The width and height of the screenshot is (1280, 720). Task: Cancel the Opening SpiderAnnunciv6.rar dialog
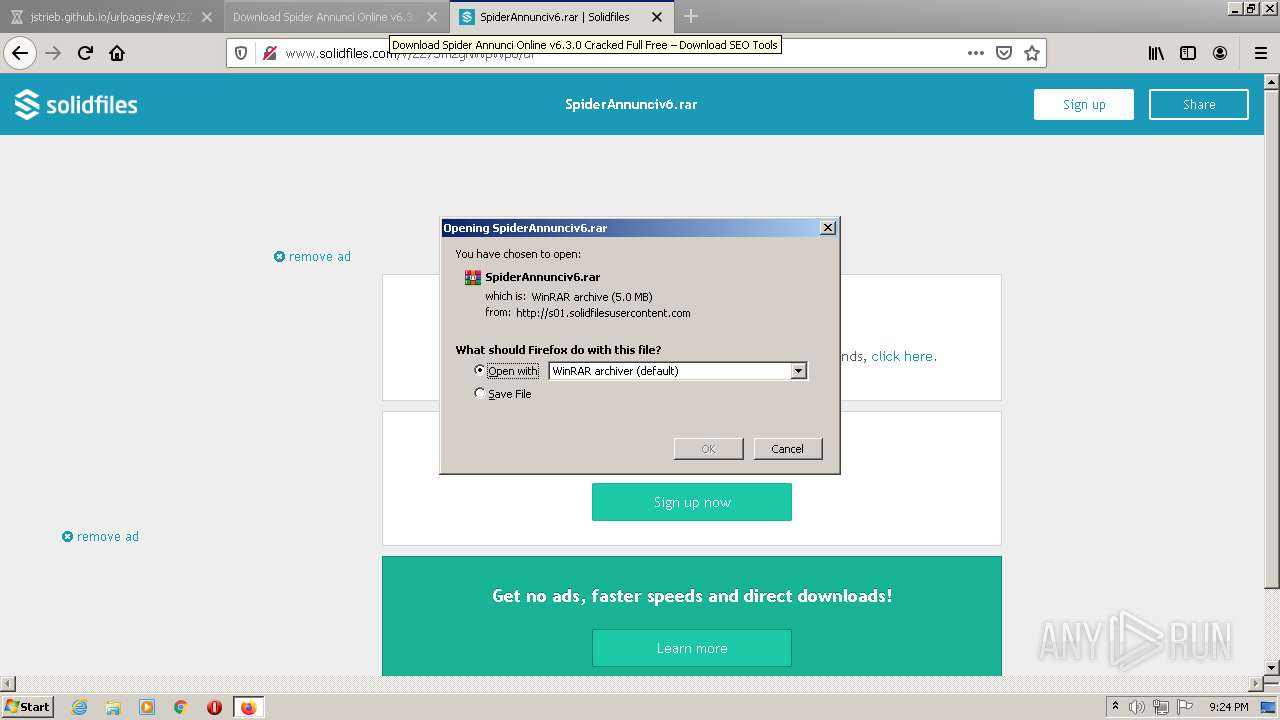coord(788,449)
